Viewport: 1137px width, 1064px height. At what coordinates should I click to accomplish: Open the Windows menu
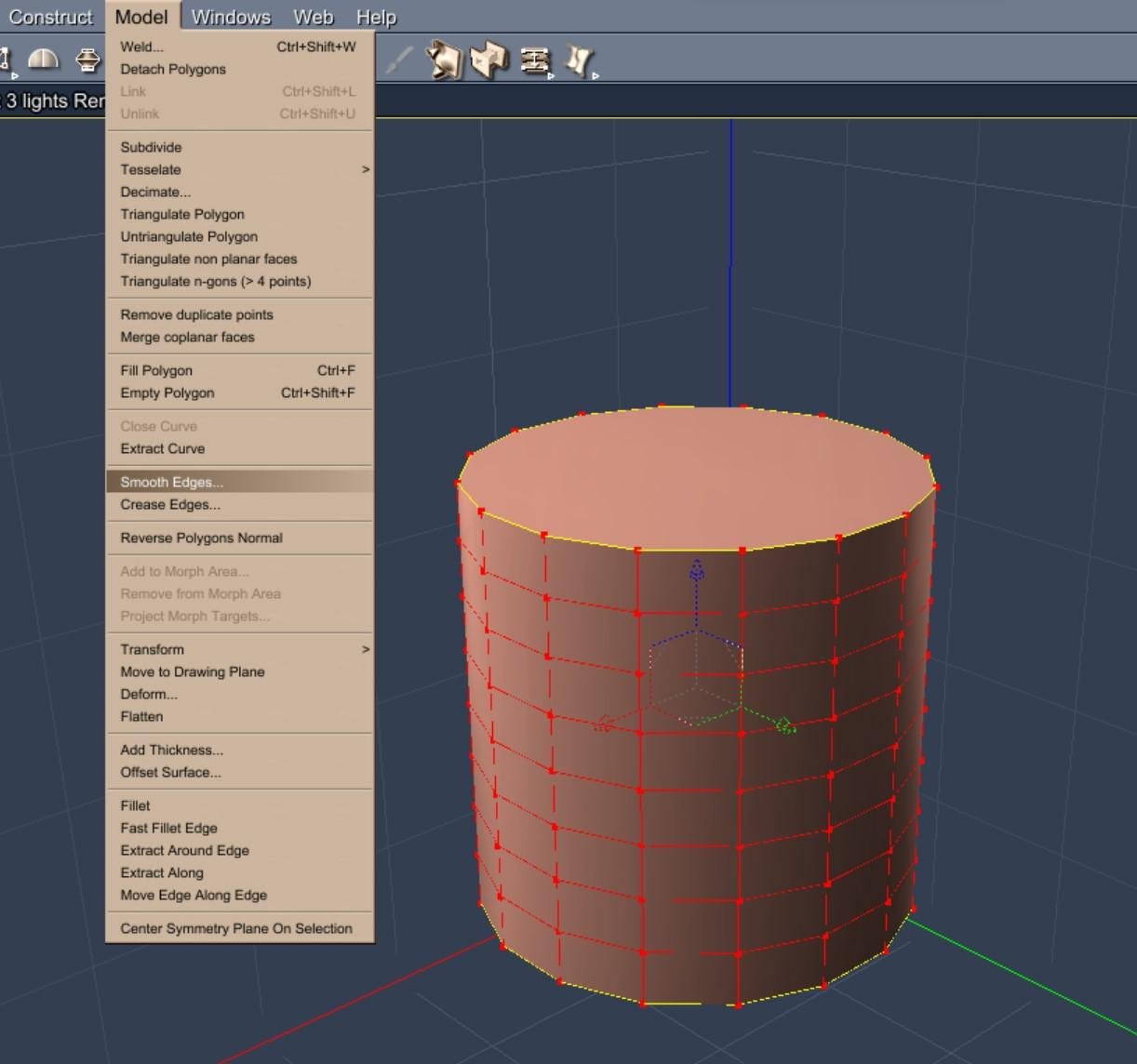coord(231,17)
